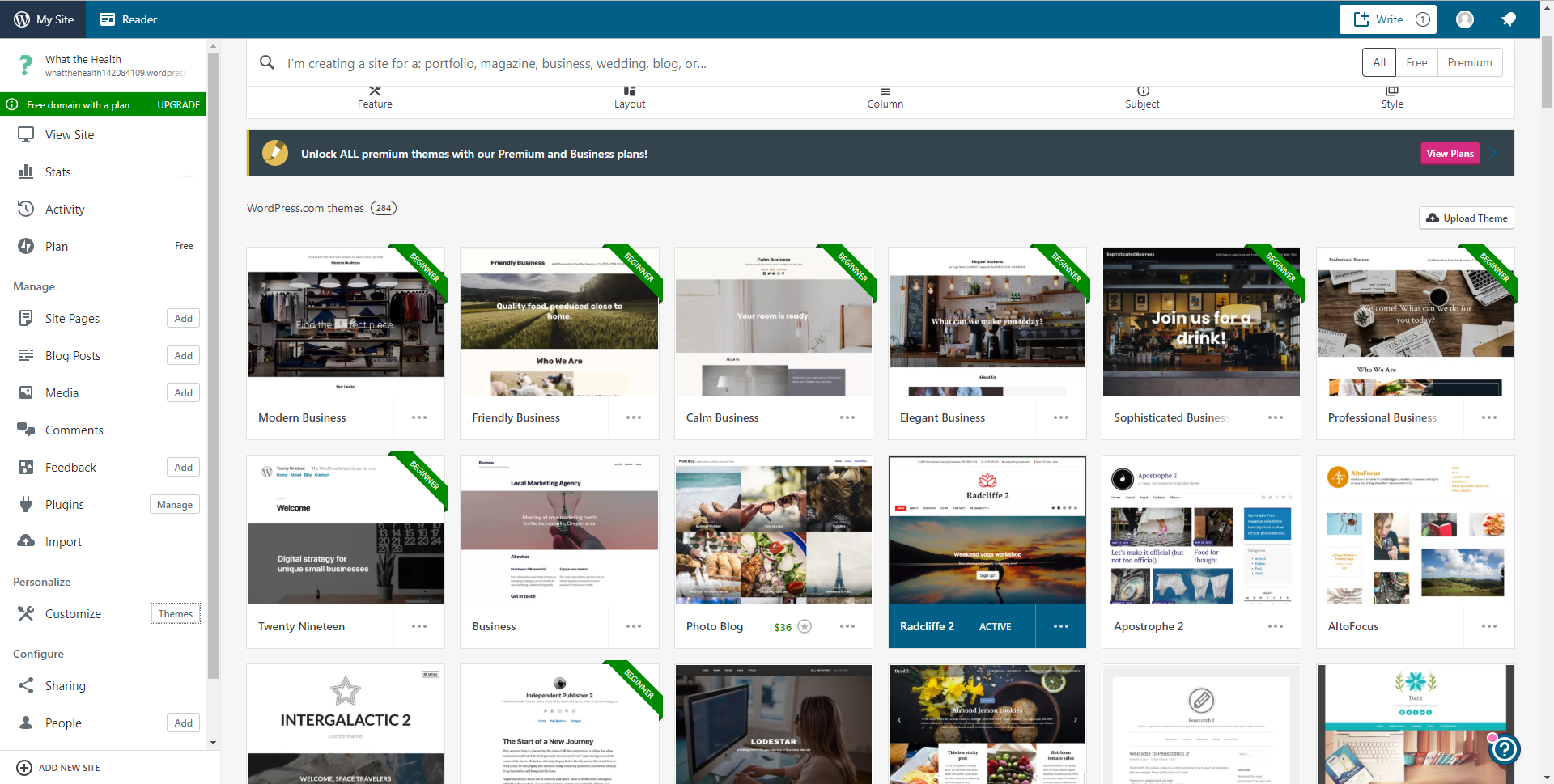Click the Media icon in sidebar
Viewport: 1554px width, 784px height.
[26, 392]
